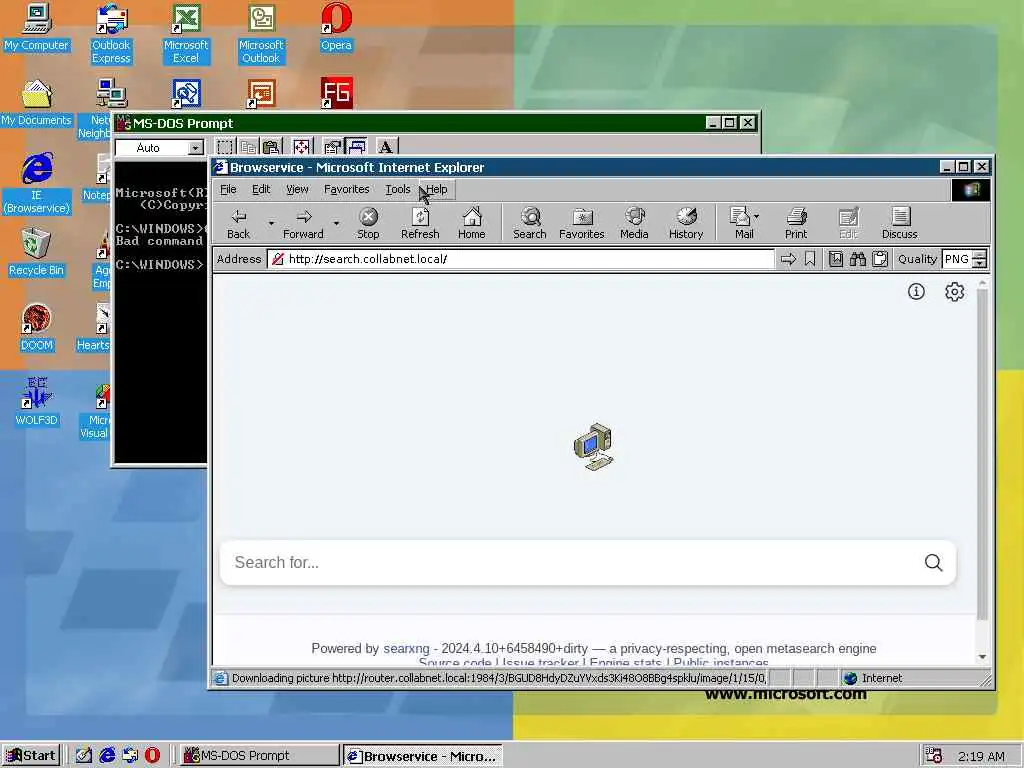Click the page vertical scrollbar thumb
This screenshot has width=1024, height=768.
coord(982,453)
